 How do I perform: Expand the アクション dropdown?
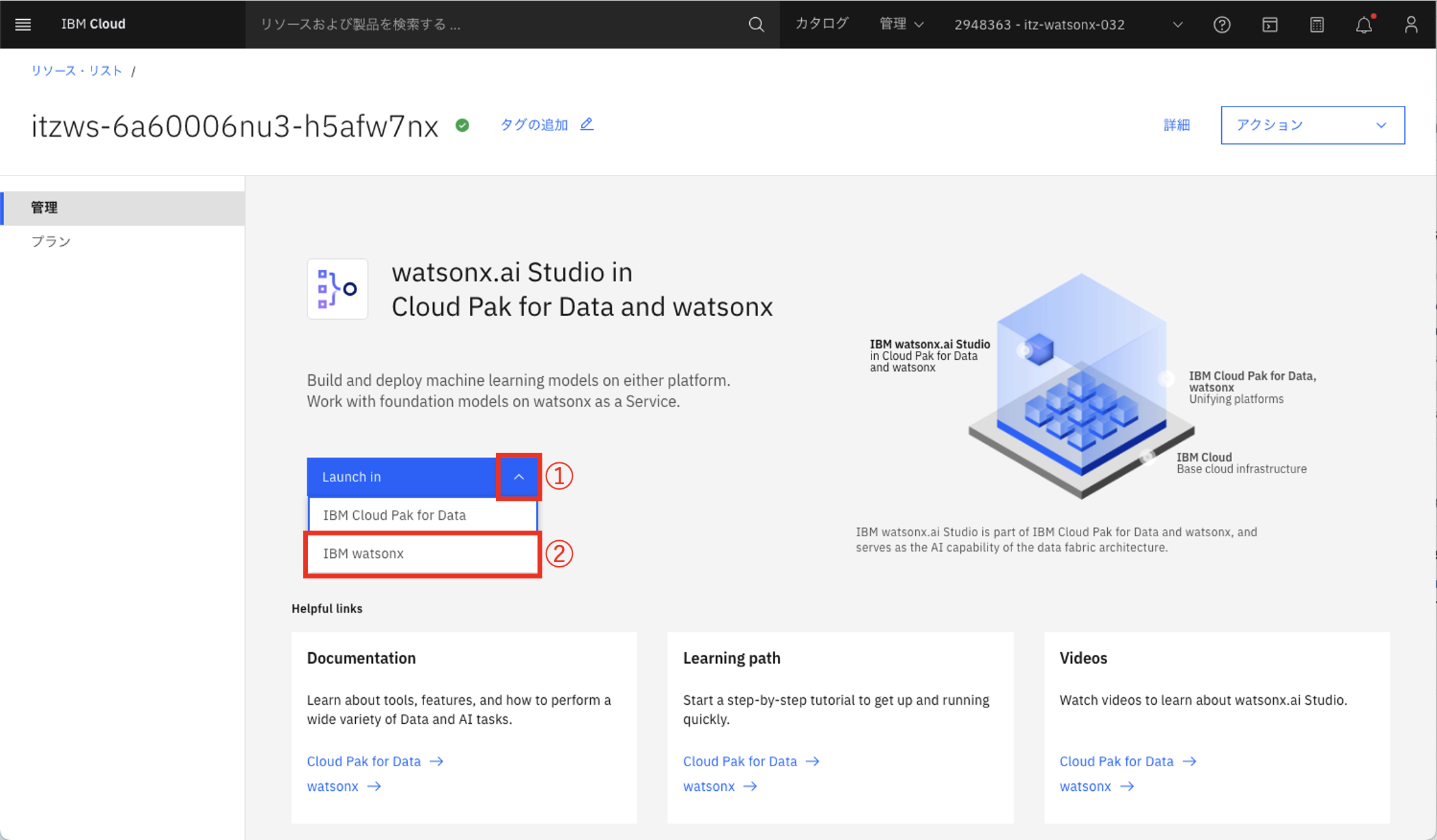[1312, 125]
